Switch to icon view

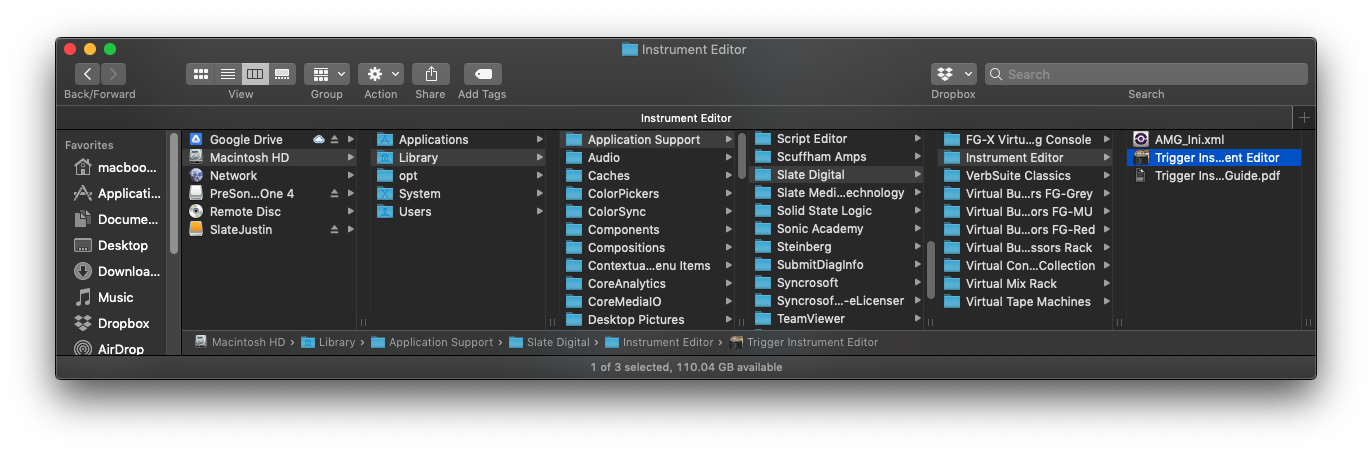pos(200,74)
